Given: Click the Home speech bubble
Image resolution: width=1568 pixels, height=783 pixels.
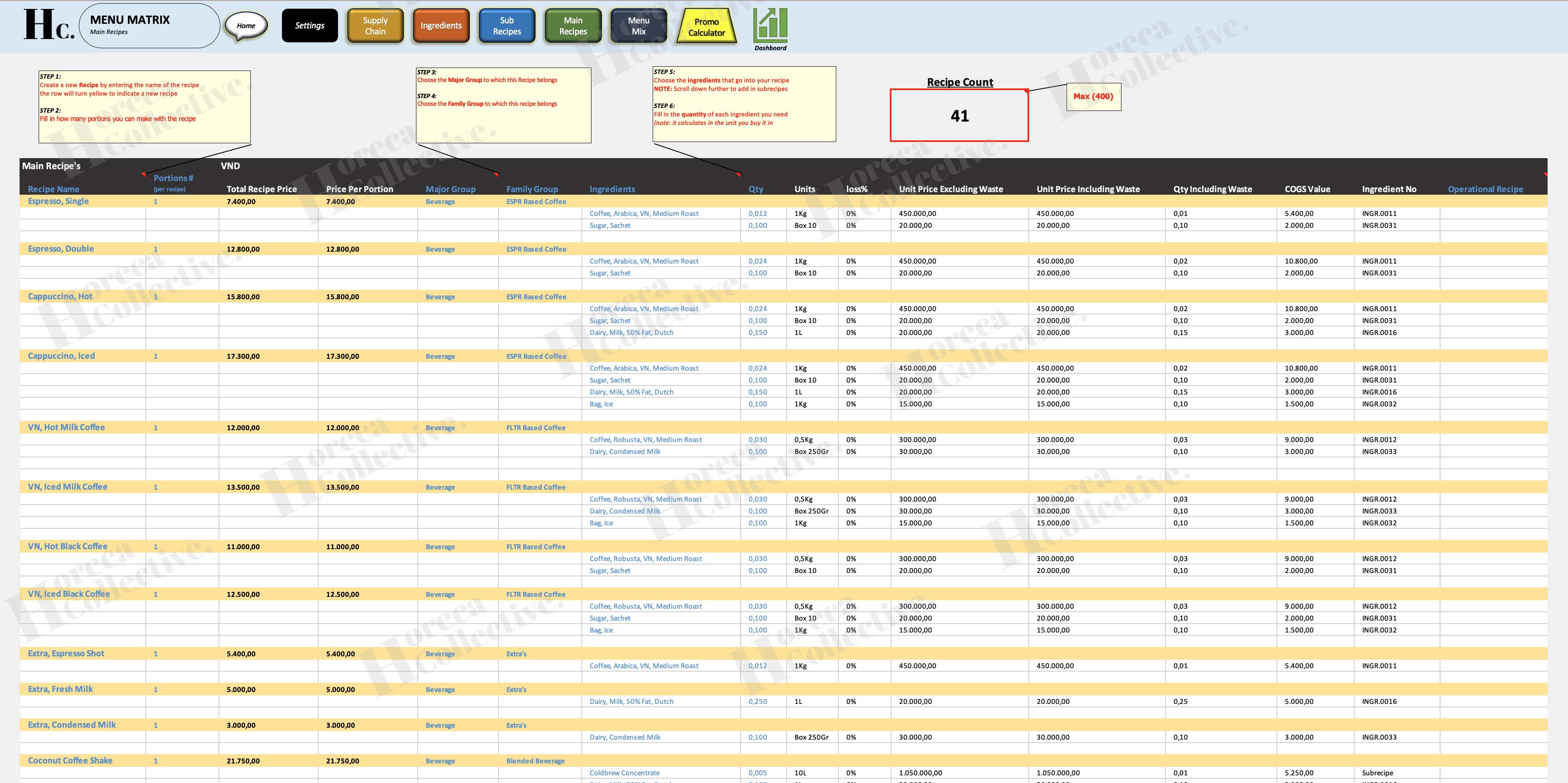Looking at the screenshot, I should coord(246,25).
